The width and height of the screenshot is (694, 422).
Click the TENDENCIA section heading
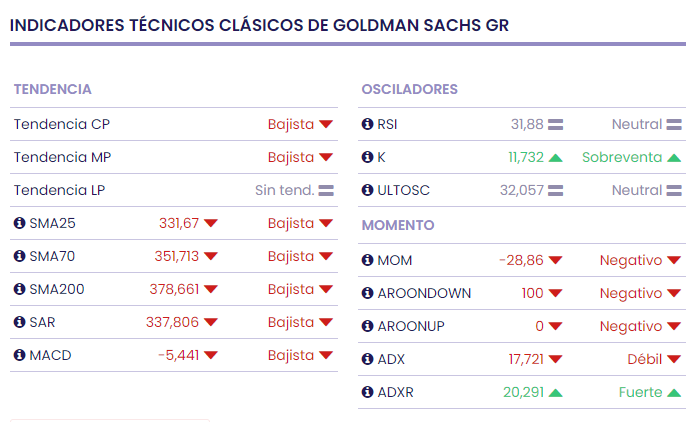(x=52, y=89)
